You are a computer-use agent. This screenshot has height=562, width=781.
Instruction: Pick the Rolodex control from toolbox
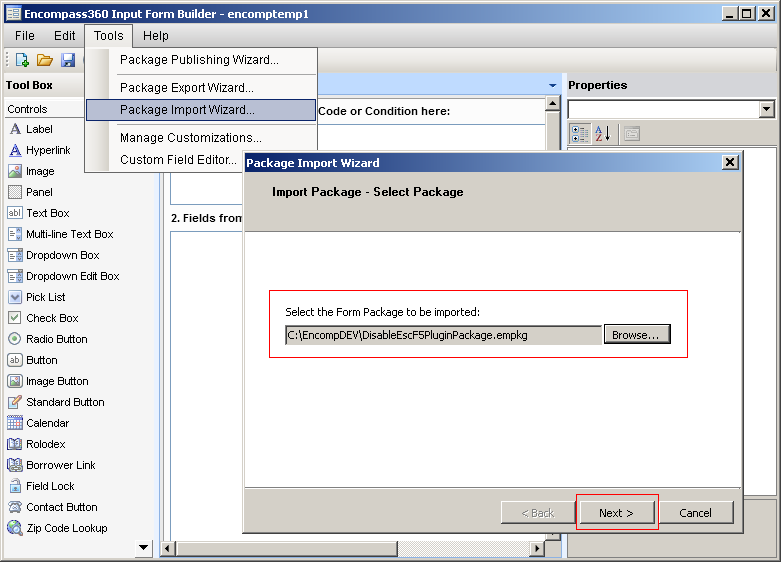tap(45, 444)
